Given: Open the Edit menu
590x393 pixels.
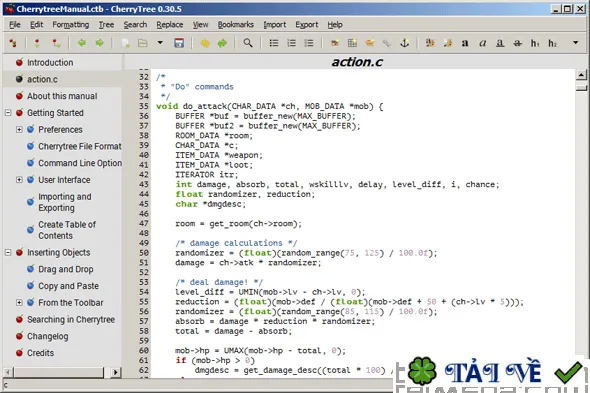Looking at the screenshot, I should click(x=36, y=25).
